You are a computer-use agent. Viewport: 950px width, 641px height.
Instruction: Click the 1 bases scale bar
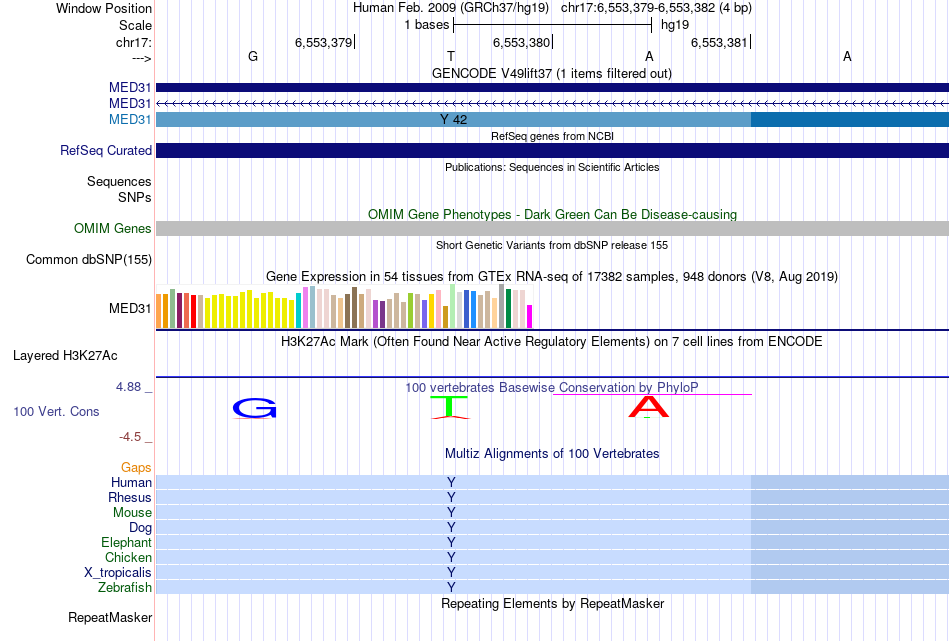[552, 25]
